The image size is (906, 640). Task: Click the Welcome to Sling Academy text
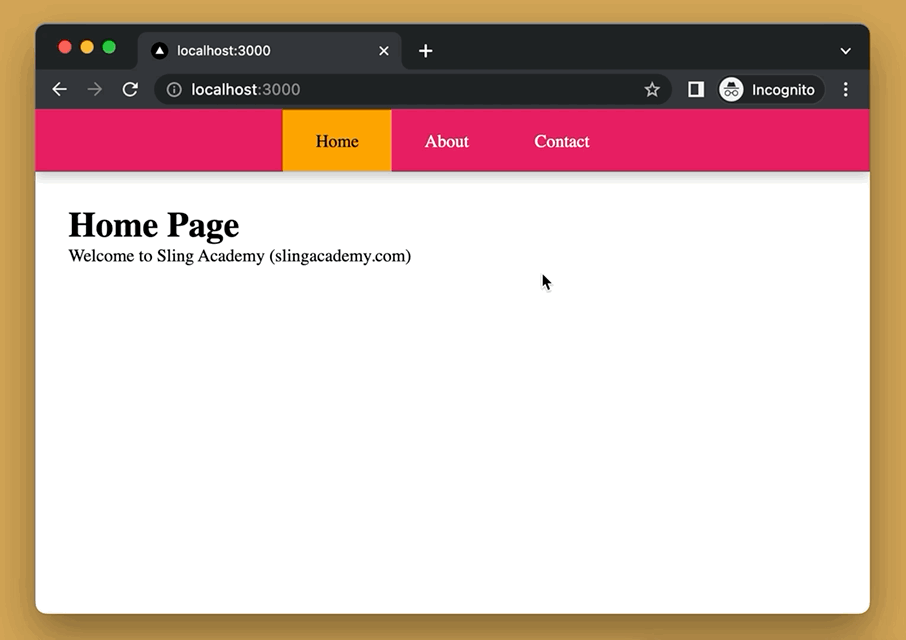[x=240, y=256]
